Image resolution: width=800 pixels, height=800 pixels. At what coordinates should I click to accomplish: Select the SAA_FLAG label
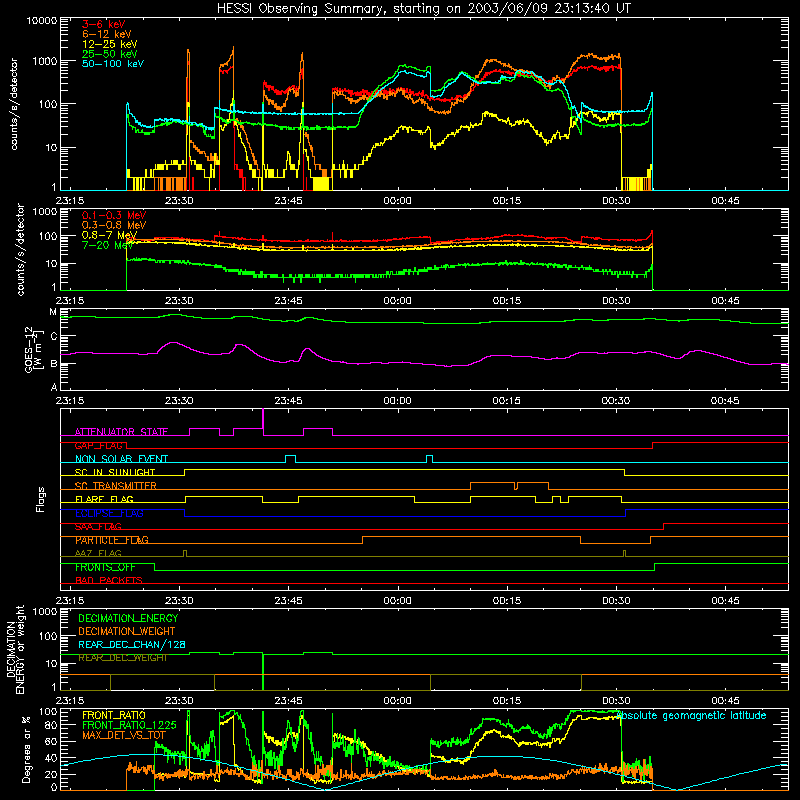point(98,527)
